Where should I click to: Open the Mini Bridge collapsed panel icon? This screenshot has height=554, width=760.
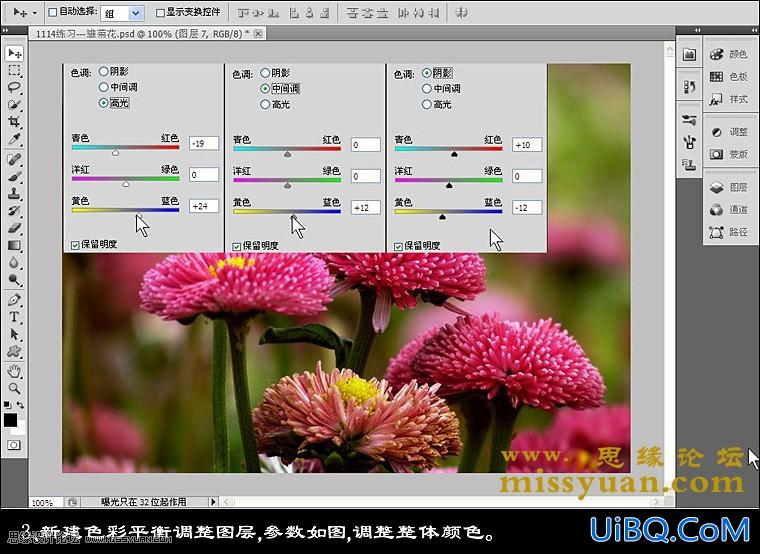point(689,54)
